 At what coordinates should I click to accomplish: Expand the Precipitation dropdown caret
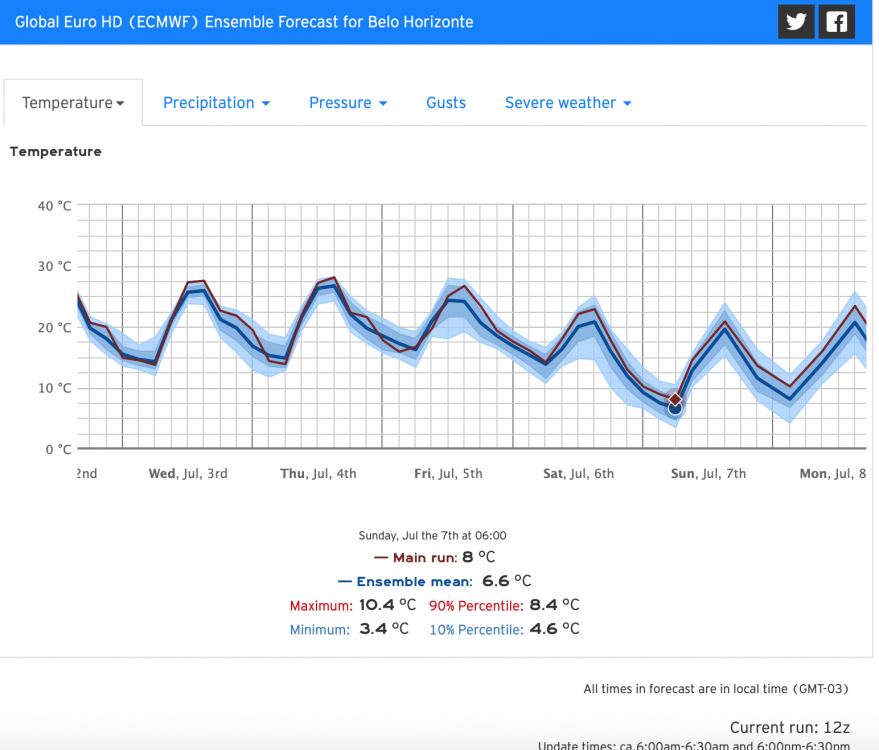pyautogui.click(x=266, y=104)
